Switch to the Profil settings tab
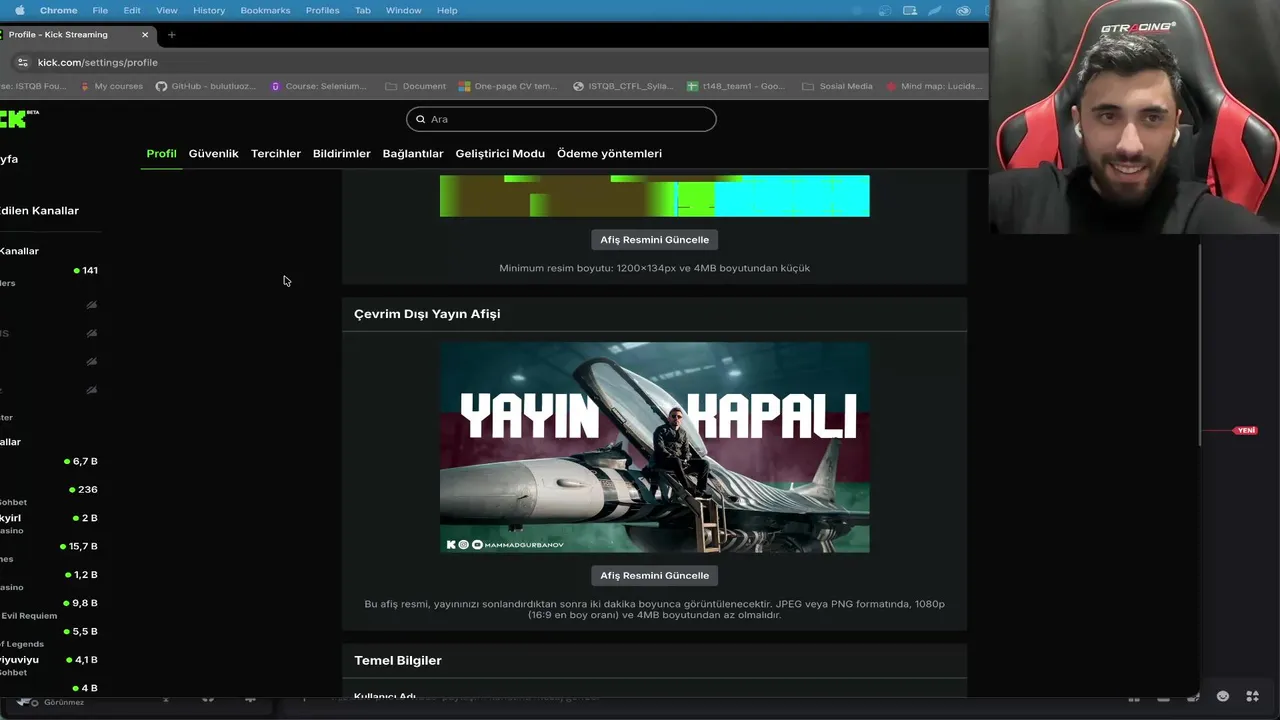 [x=161, y=154]
